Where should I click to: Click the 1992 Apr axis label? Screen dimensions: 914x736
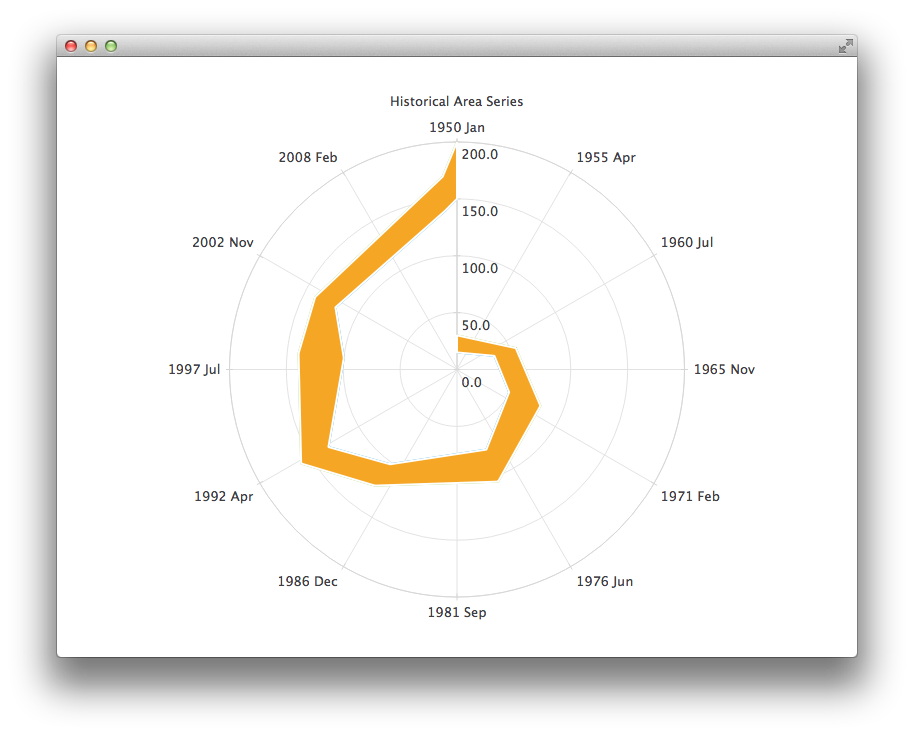click(225, 496)
